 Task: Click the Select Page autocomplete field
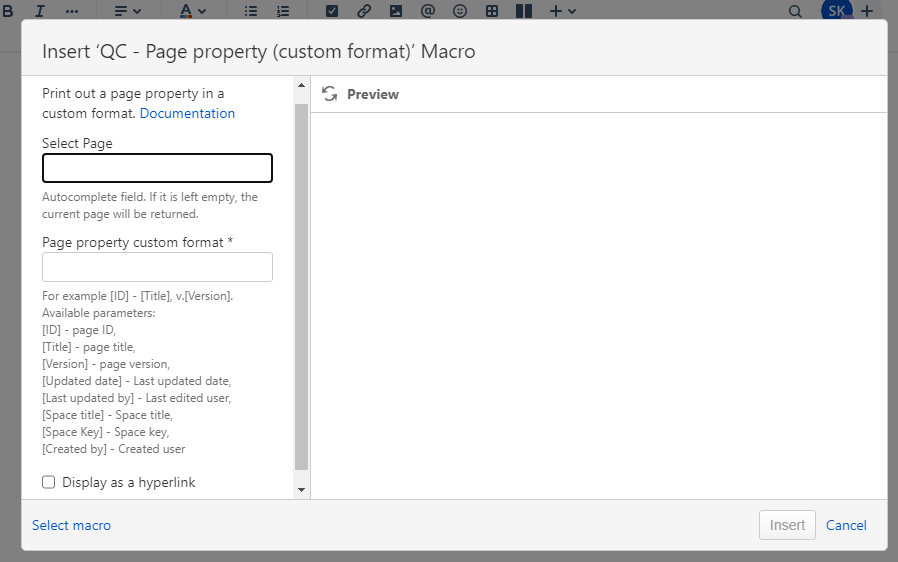[x=157, y=168]
